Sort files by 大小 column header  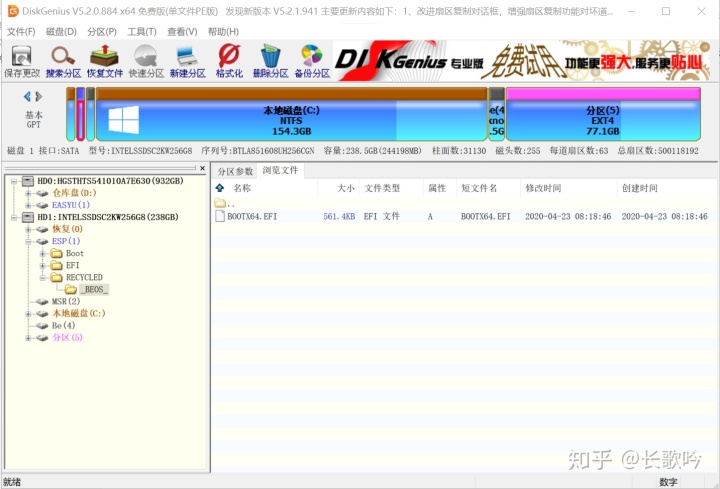346,188
